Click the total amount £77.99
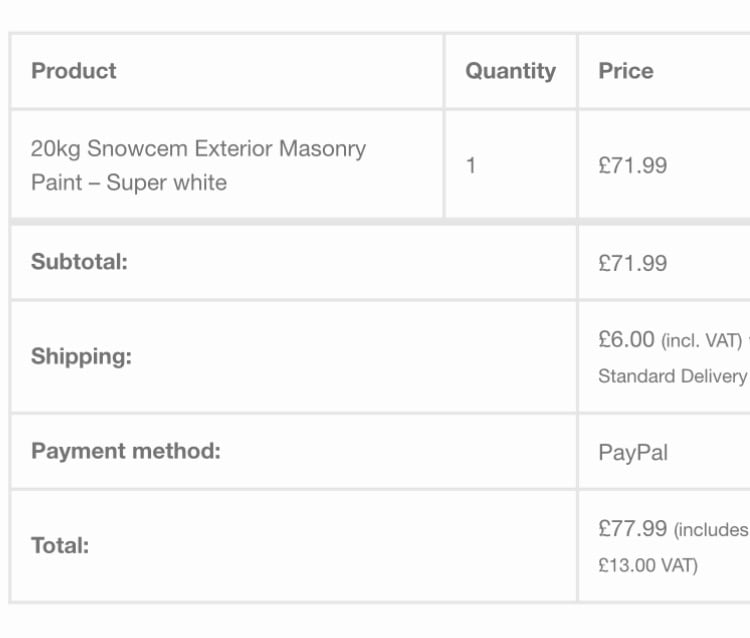 (x=632, y=528)
